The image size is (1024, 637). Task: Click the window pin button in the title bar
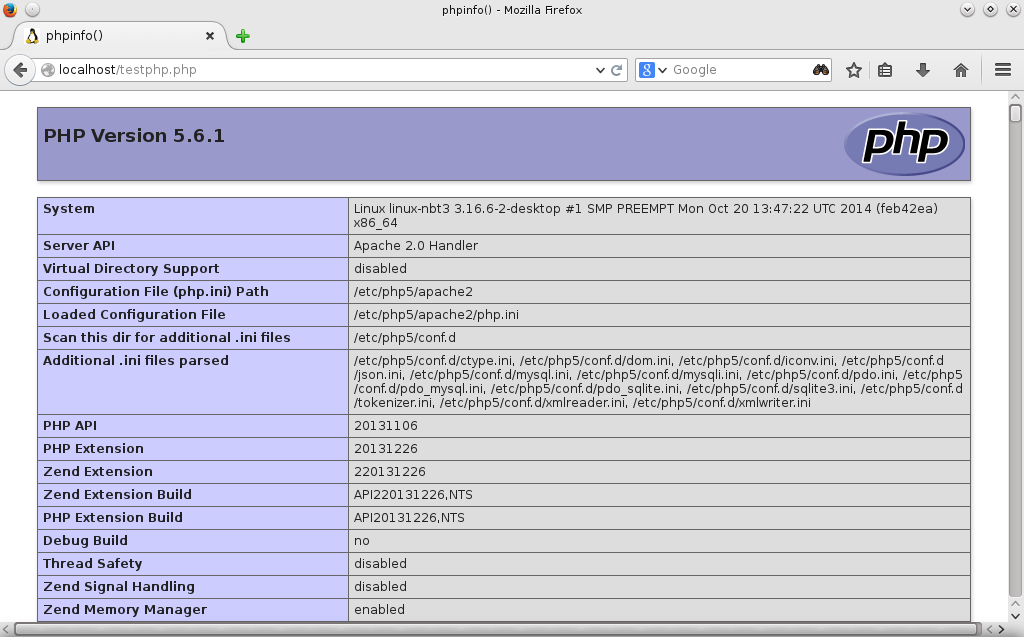click(32, 10)
